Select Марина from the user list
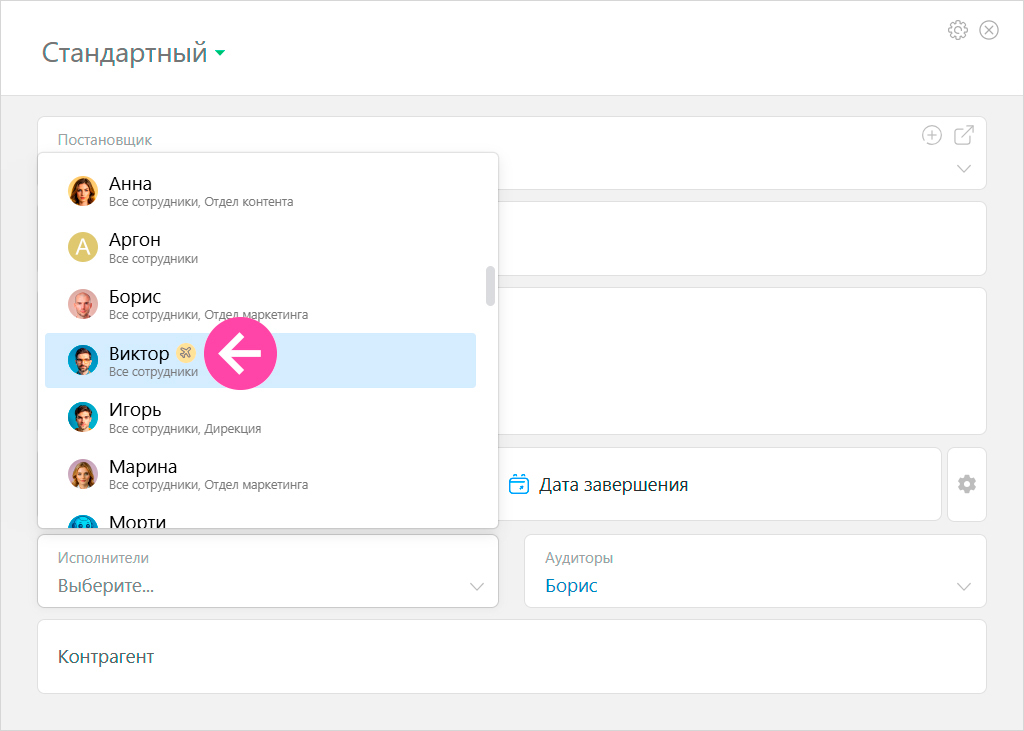The image size is (1024, 731). [x=260, y=474]
